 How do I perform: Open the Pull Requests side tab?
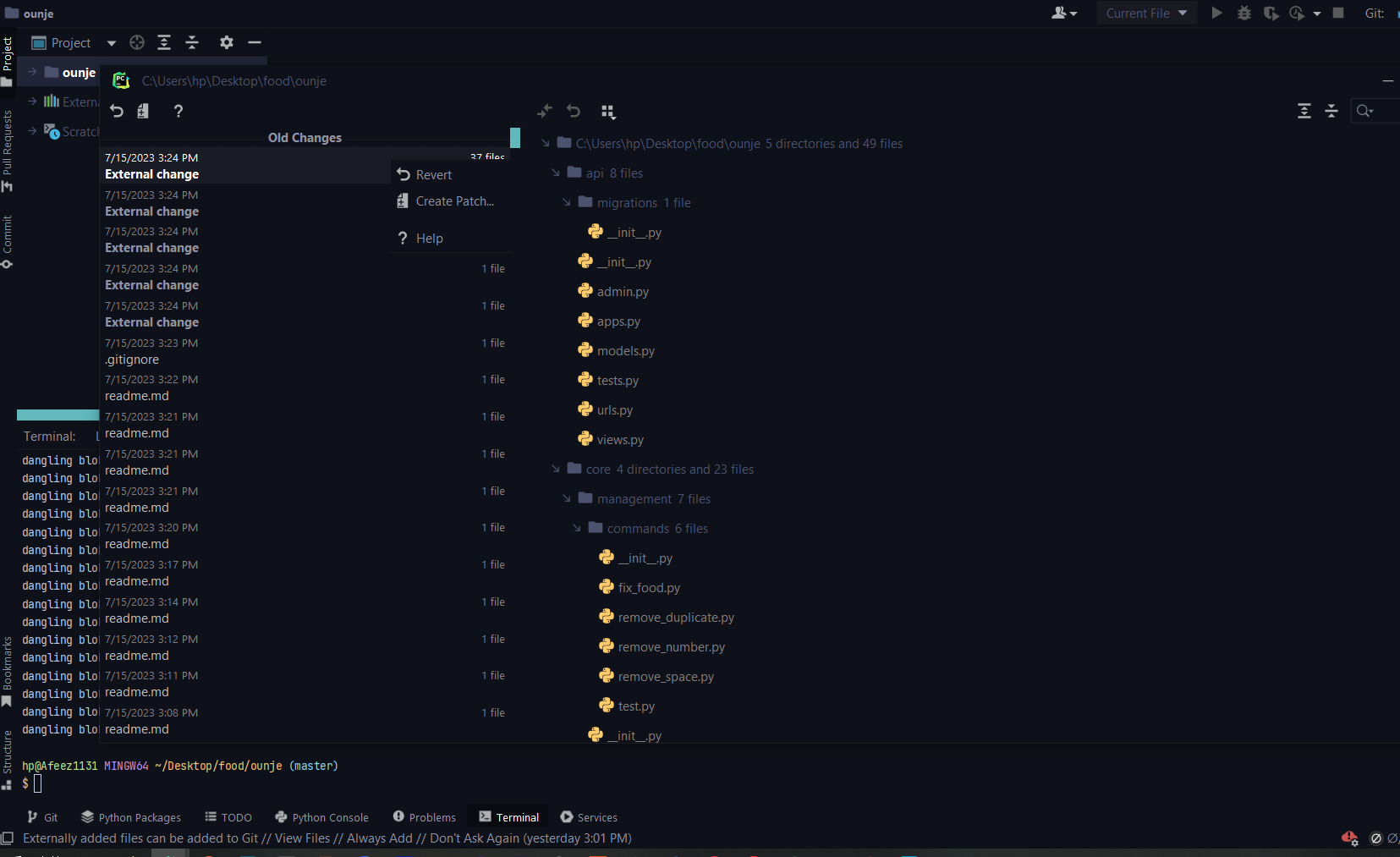[x=7, y=151]
